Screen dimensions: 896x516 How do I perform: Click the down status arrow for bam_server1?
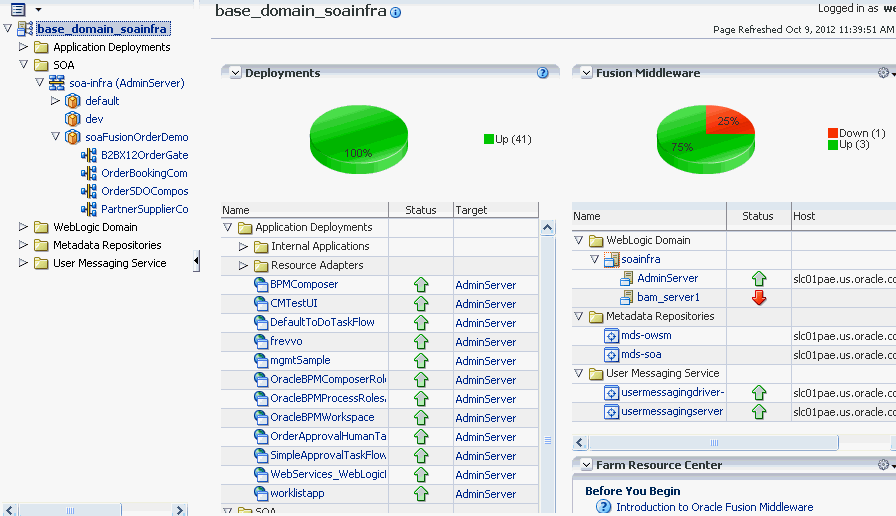point(759,297)
